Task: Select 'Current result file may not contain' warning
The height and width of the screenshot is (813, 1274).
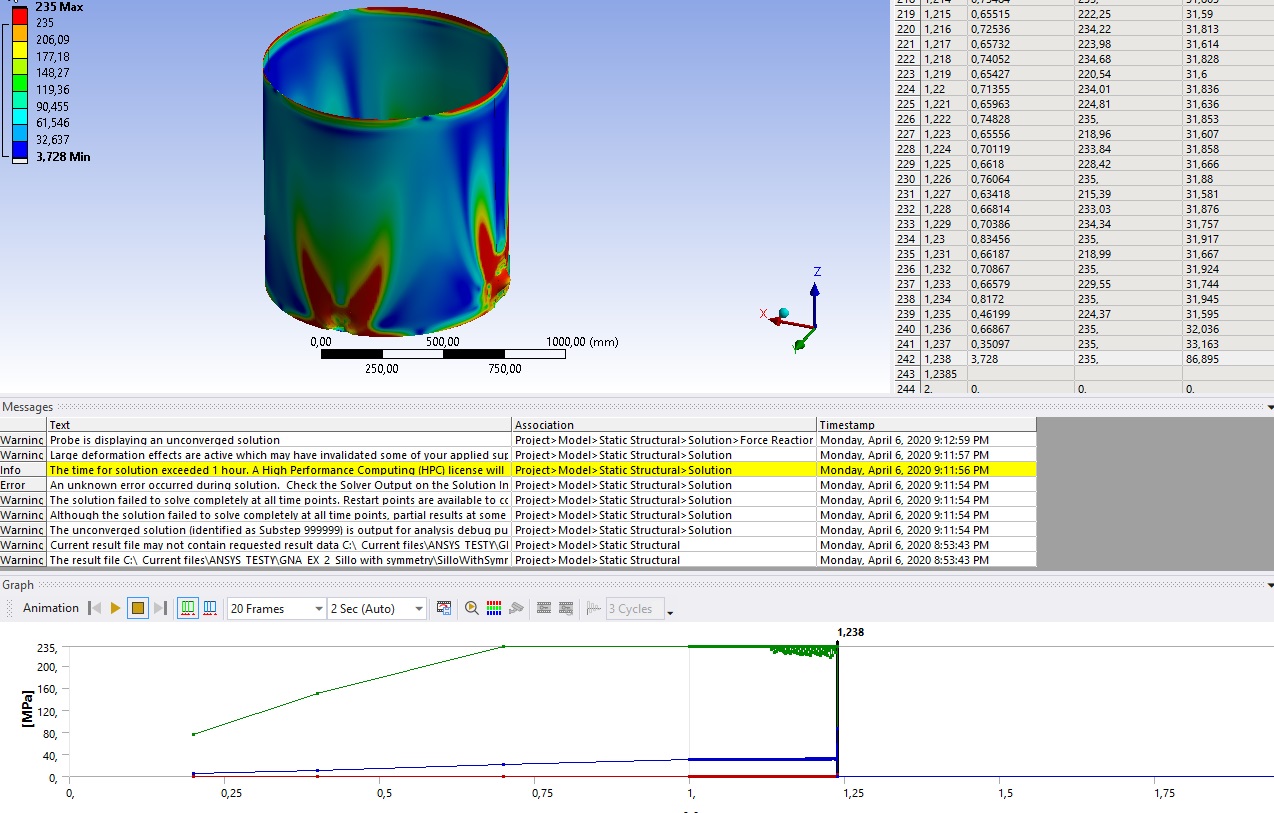Action: 518,545
